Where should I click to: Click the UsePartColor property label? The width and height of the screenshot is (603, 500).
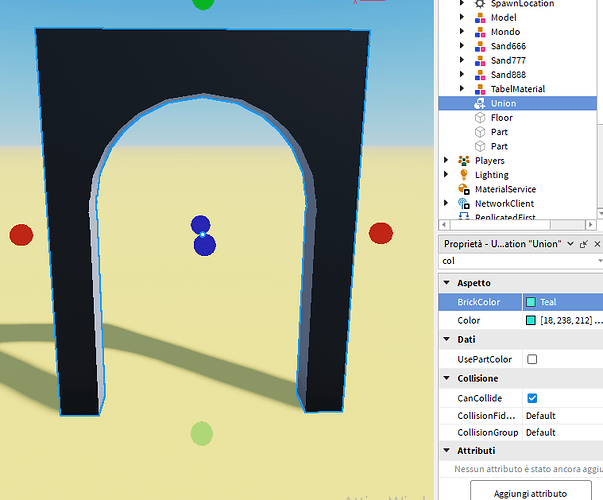tap(484, 359)
